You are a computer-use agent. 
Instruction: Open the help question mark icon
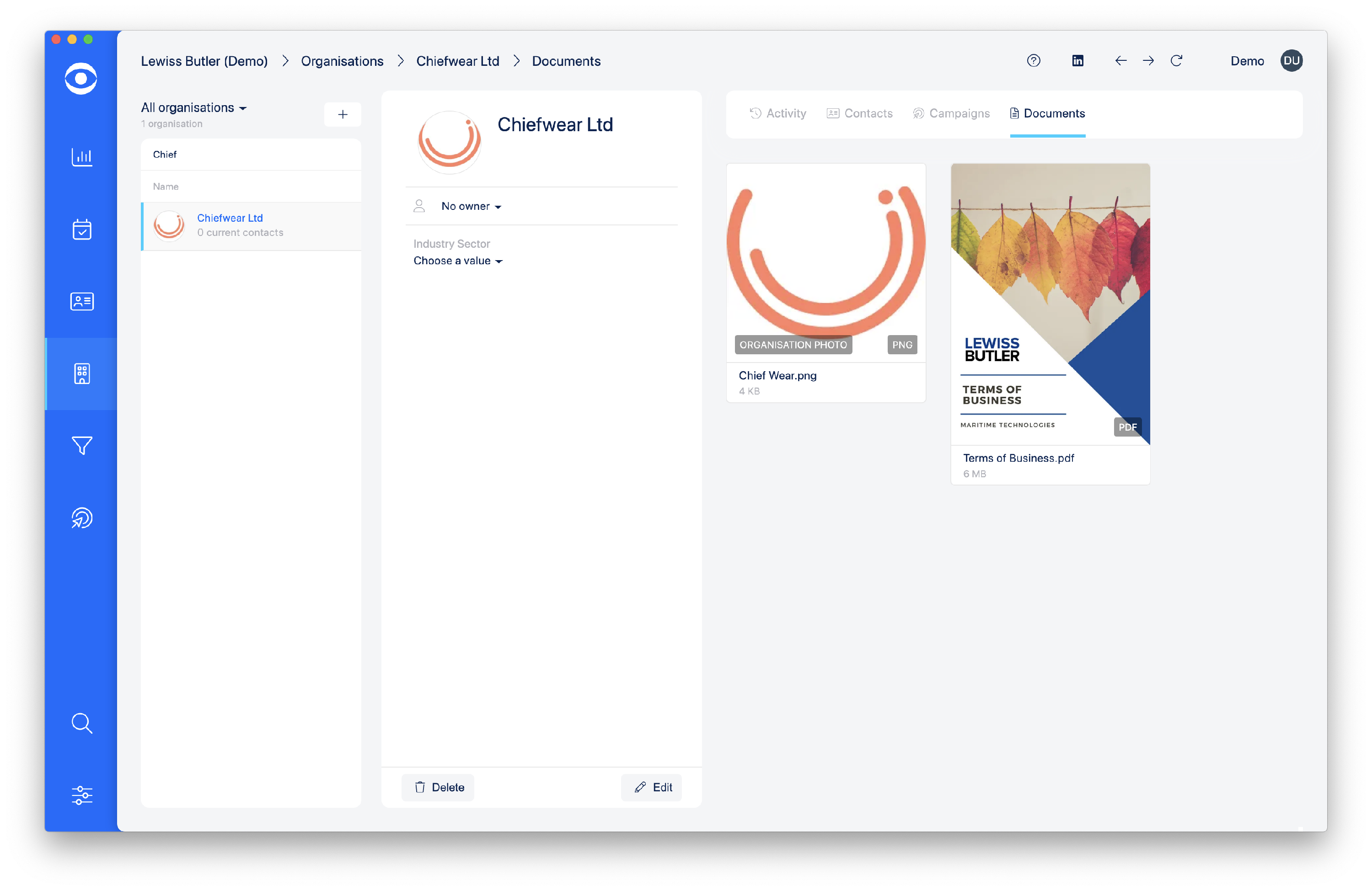1034,60
